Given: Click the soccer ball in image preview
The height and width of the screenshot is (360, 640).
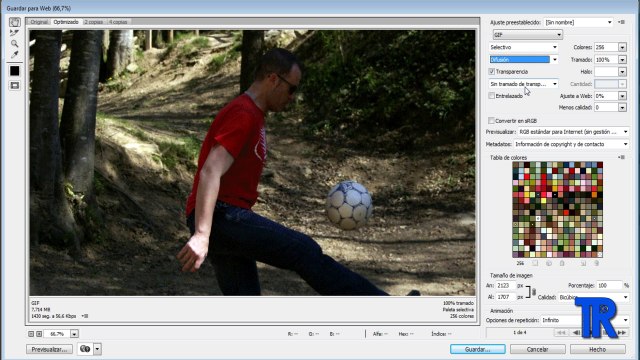Looking at the screenshot, I should (349, 205).
